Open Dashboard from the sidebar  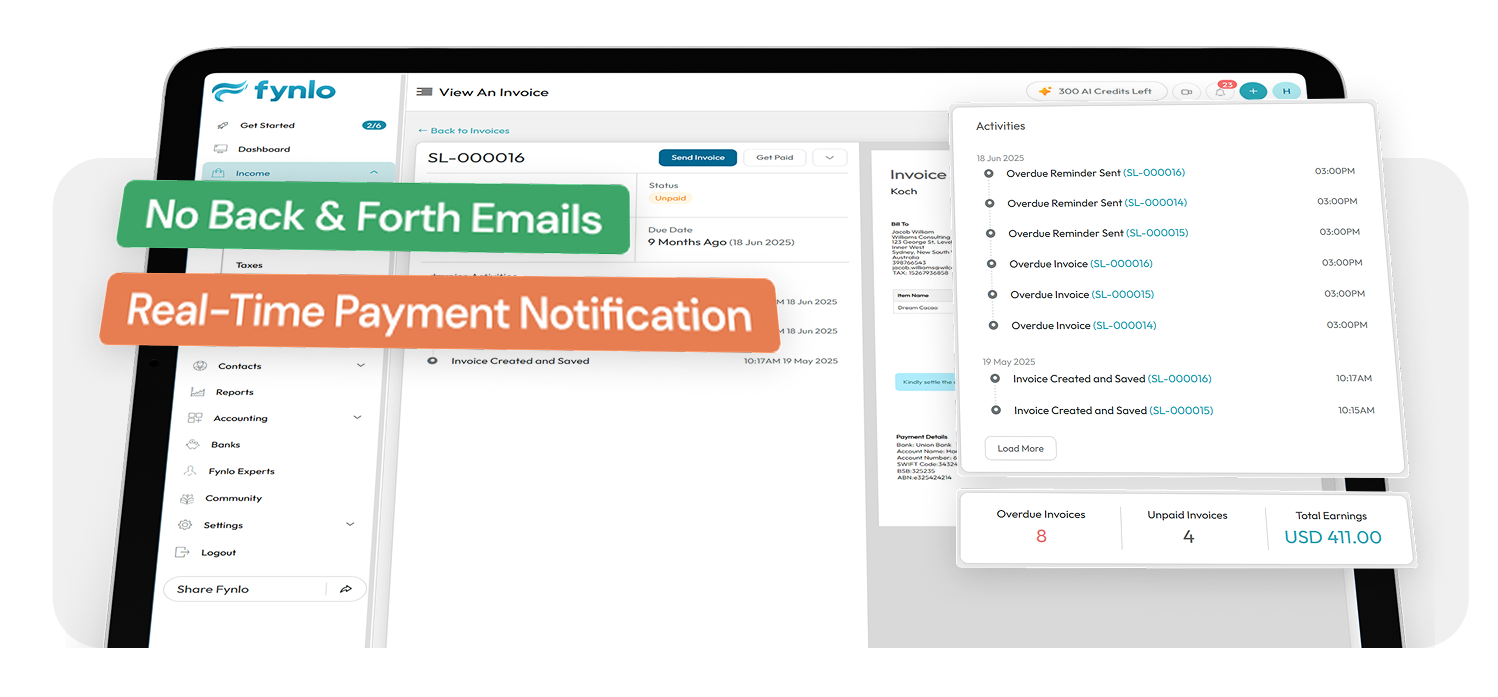point(263,149)
